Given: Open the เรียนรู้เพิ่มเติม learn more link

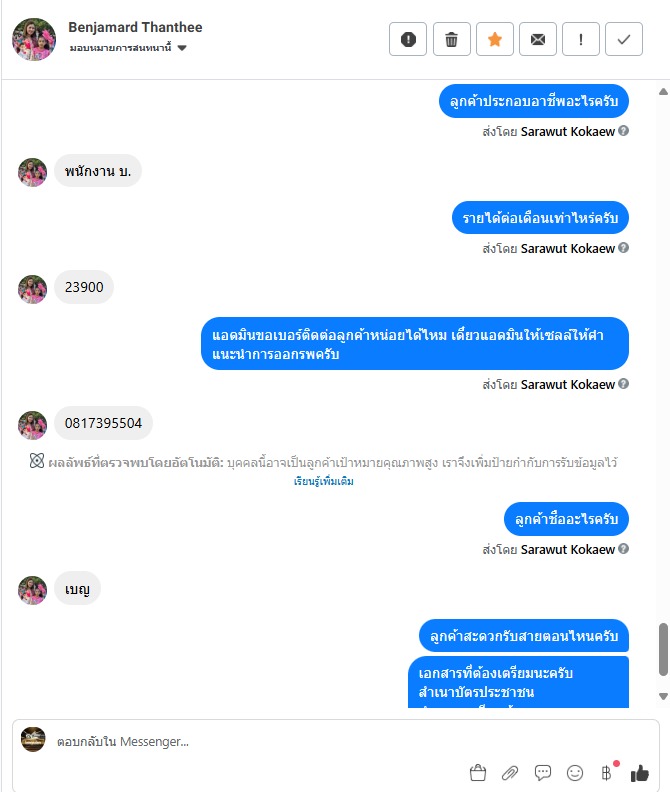Looking at the screenshot, I should (323, 481).
